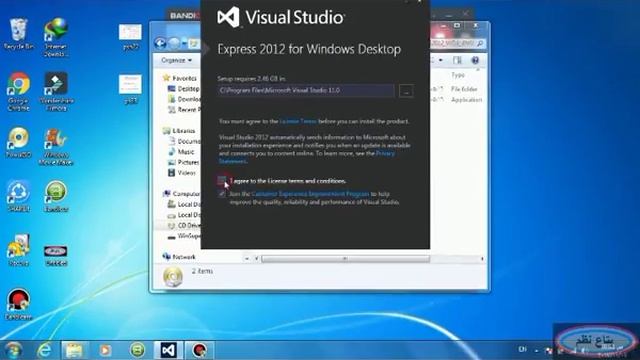
Task: Click Back arrow in Explorer window
Action: [160, 43]
